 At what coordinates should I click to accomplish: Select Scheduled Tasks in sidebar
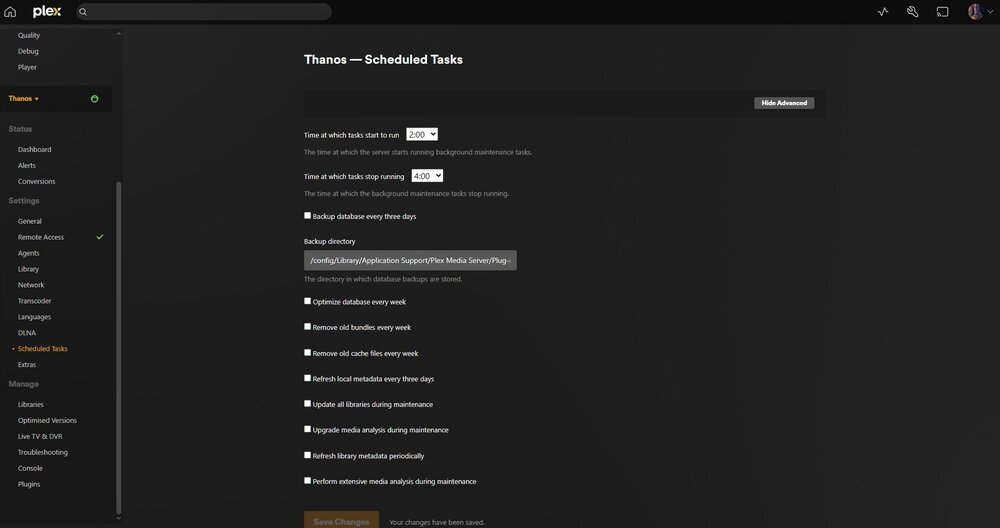pos(43,349)
